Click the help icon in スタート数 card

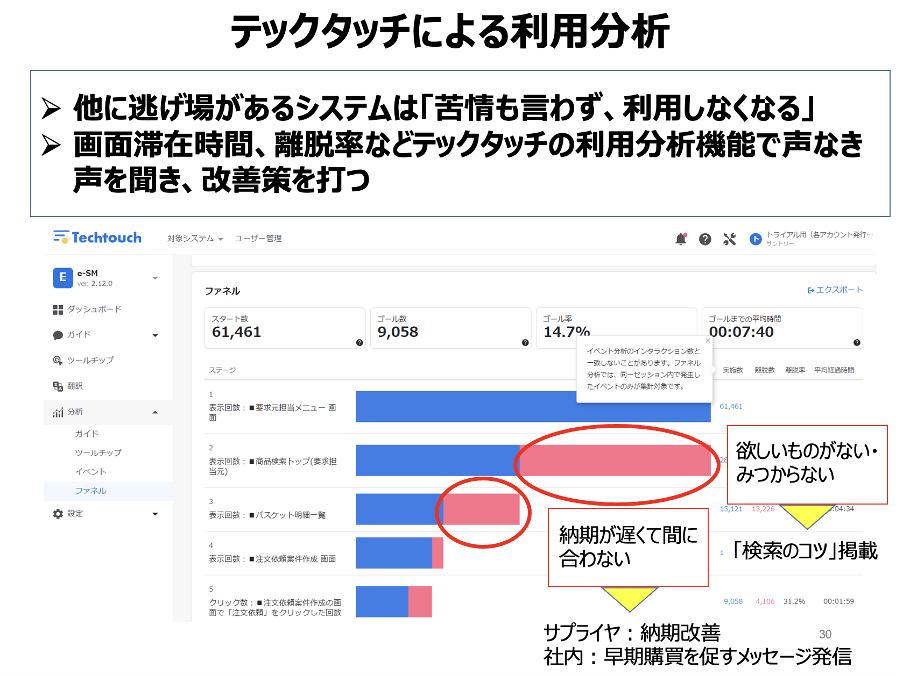point(359,342)
